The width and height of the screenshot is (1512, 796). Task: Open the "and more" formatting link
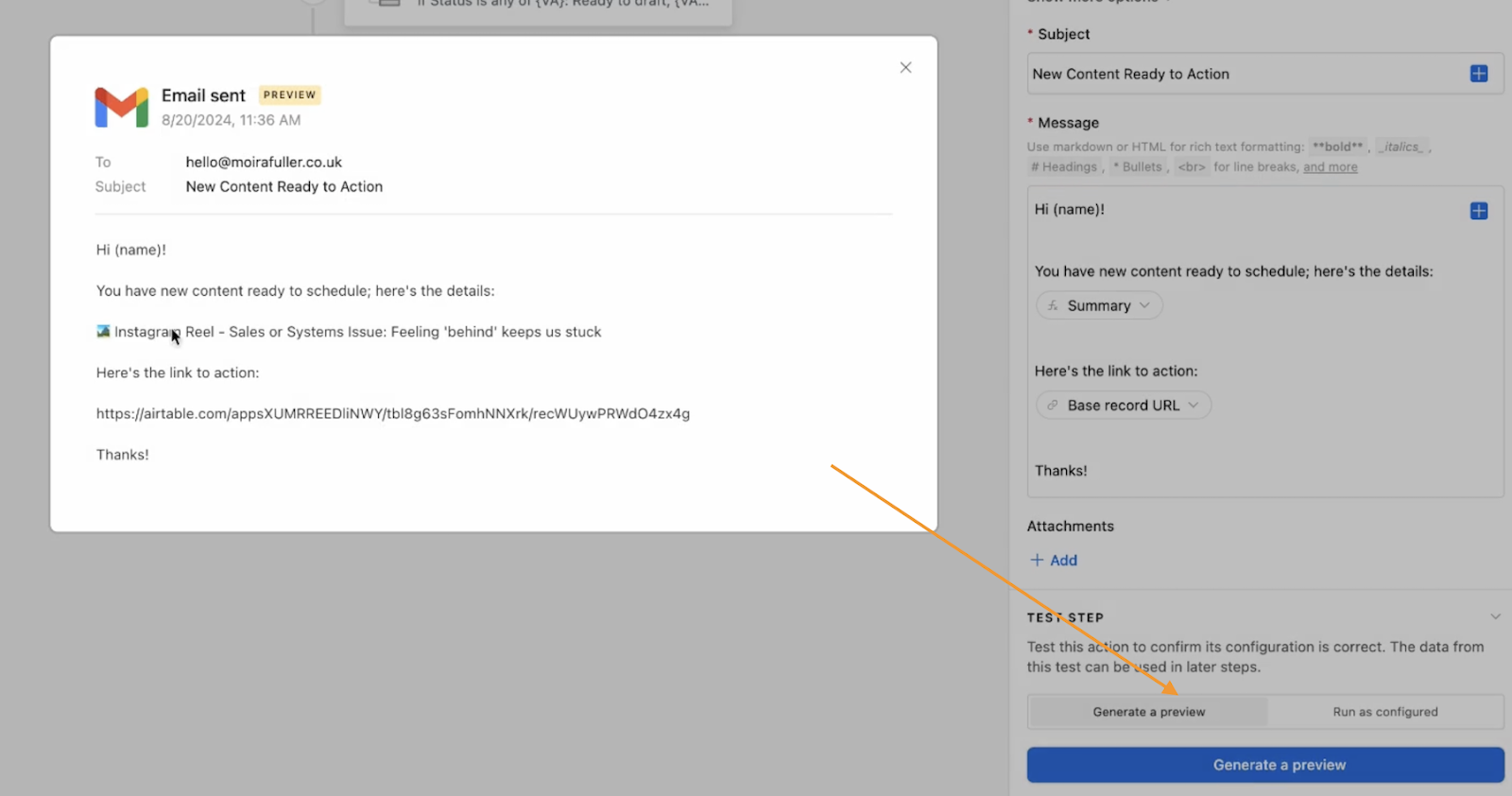click(x=1330, y=167)
